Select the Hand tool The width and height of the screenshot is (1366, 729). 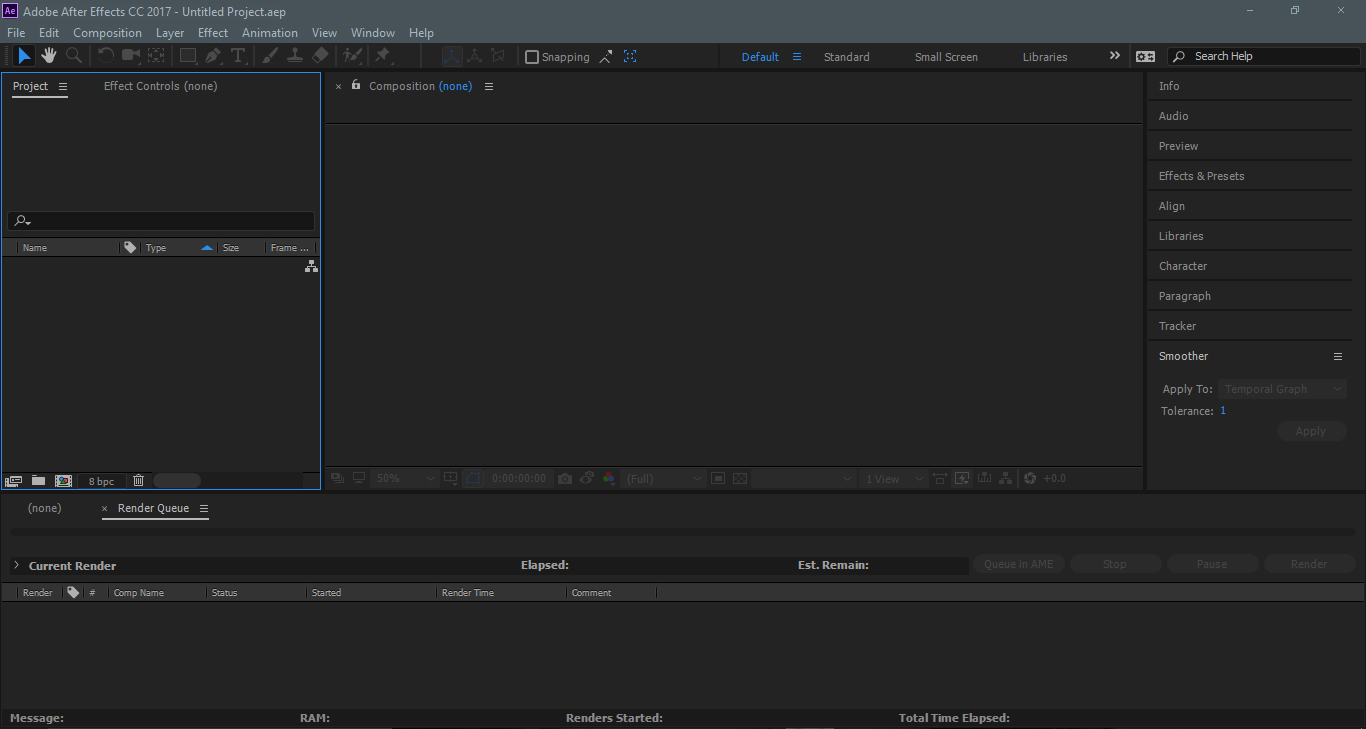pyautogui.click(x=50, y=56)
